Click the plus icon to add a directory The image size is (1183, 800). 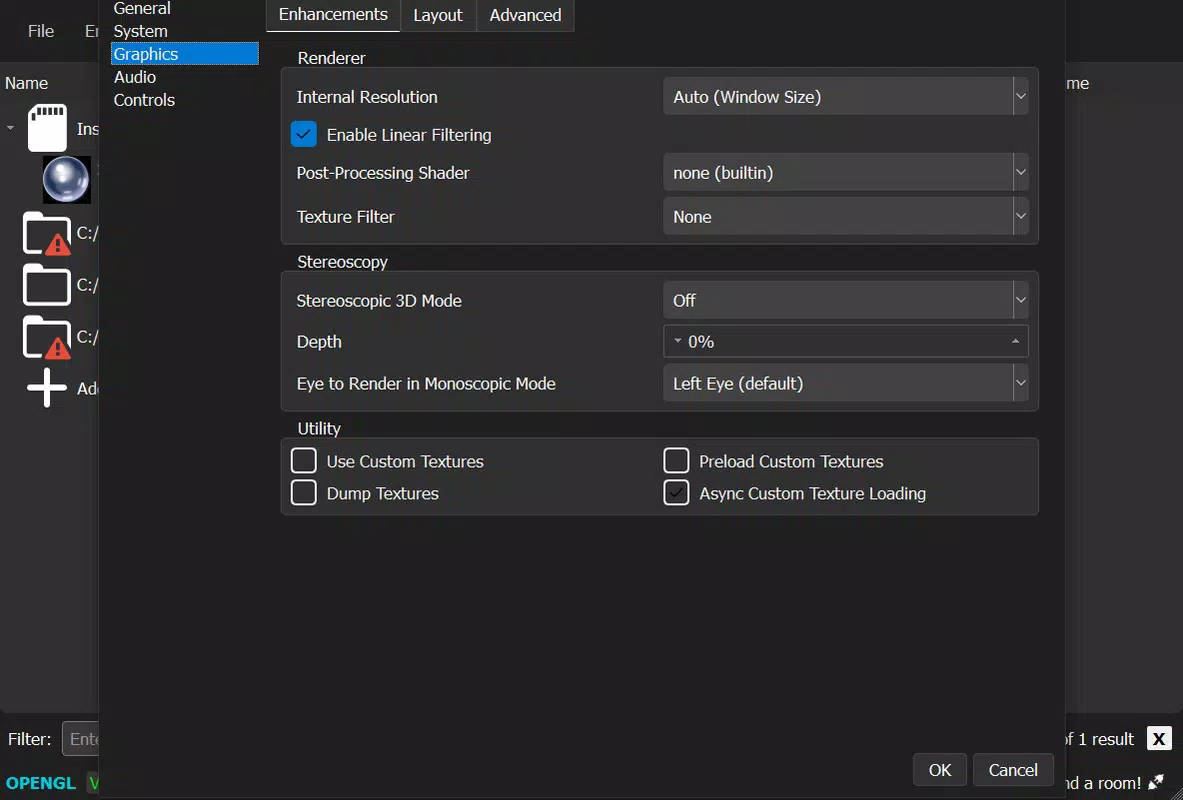click(x=47, y=388)
